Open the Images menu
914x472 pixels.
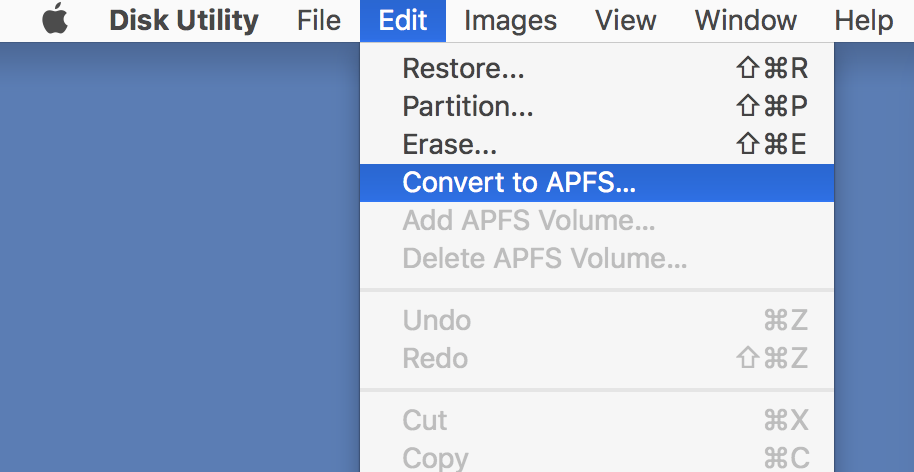(511, 21)
